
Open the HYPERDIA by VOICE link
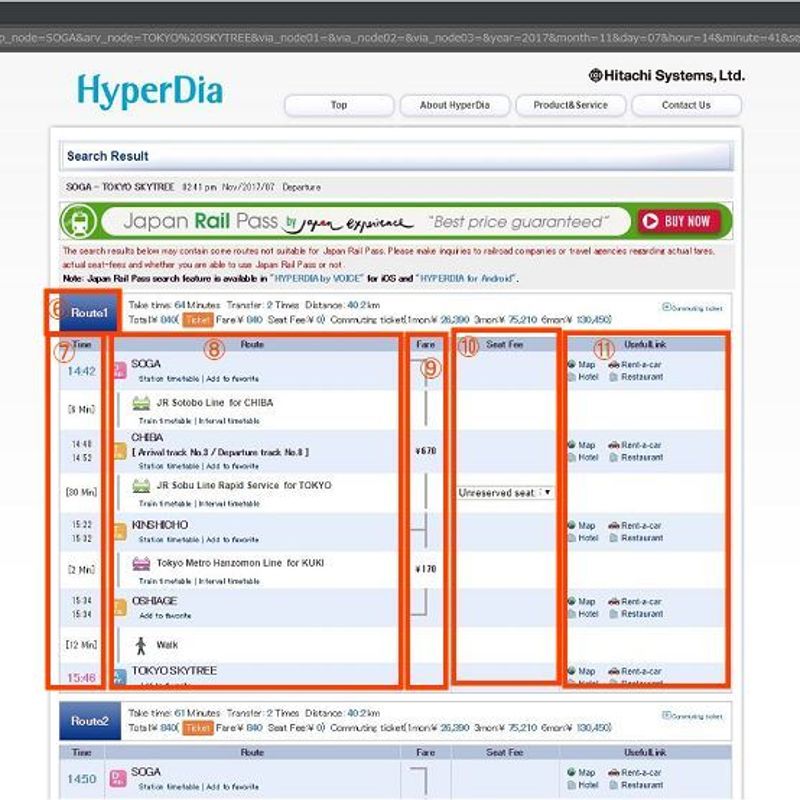(318, 279)
